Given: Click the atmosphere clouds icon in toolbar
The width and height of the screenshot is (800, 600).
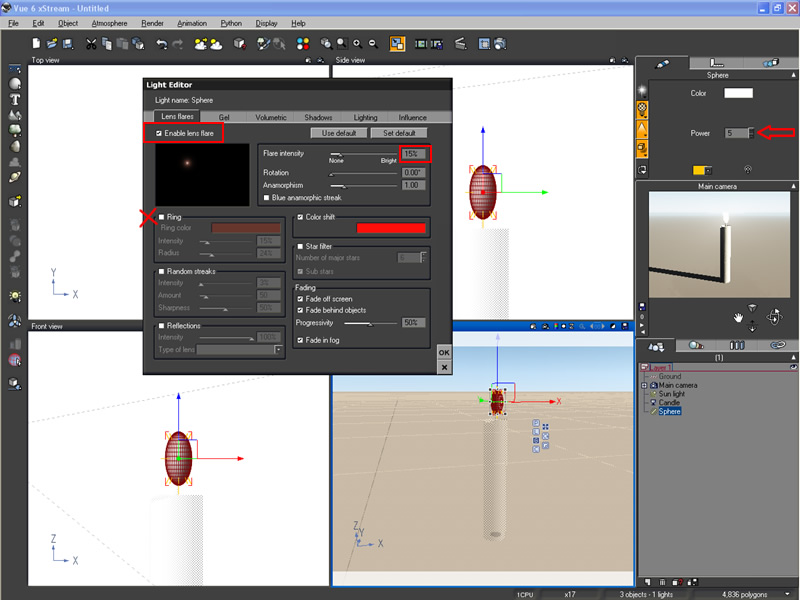Looking at the screenshot, I should [x=216, y=44].
